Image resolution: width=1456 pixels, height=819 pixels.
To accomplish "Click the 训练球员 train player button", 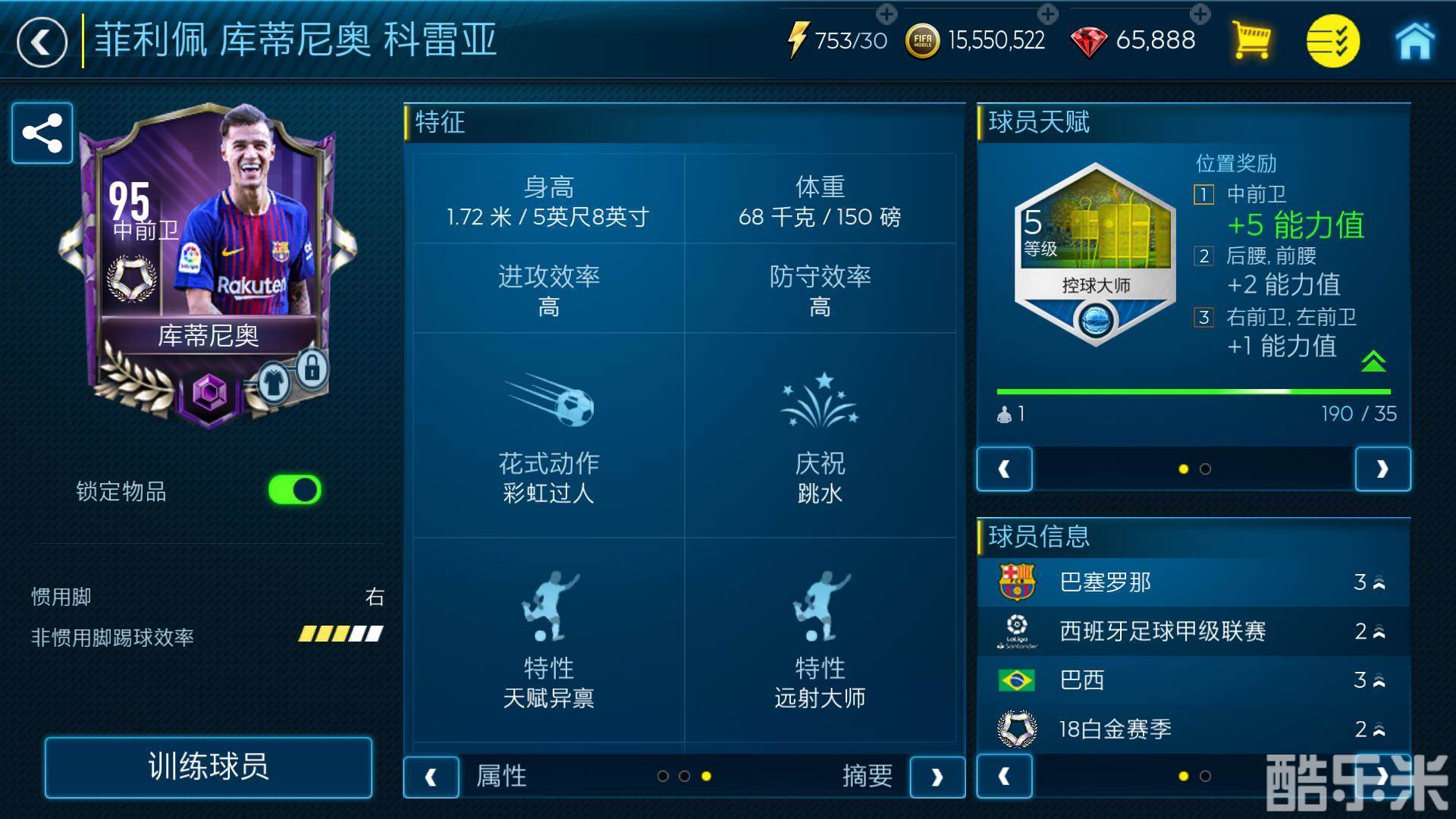I will (209, 767).
